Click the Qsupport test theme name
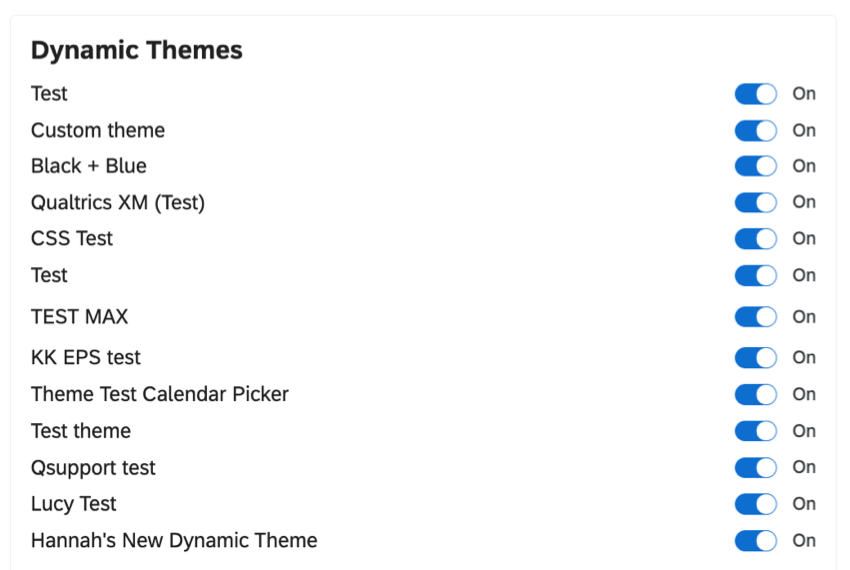850x570 pixels. click(93, 468)
